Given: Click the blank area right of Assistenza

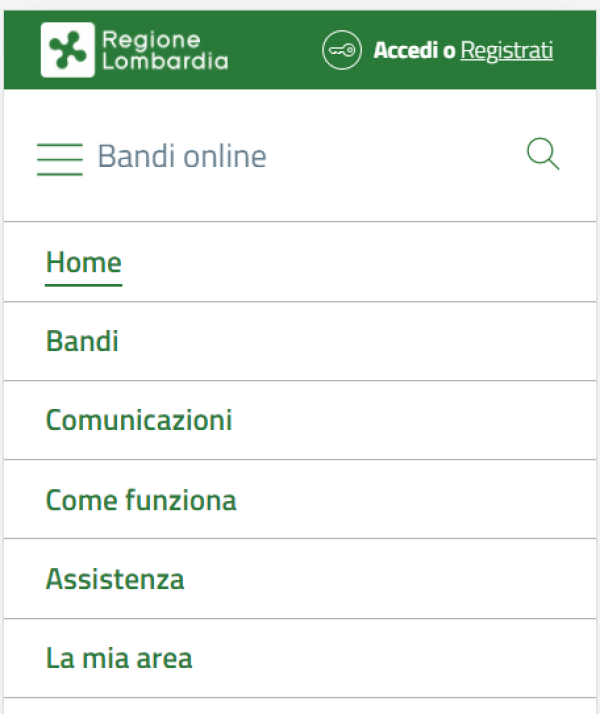Looking at the screenshot, I should [x=400, y=579].
